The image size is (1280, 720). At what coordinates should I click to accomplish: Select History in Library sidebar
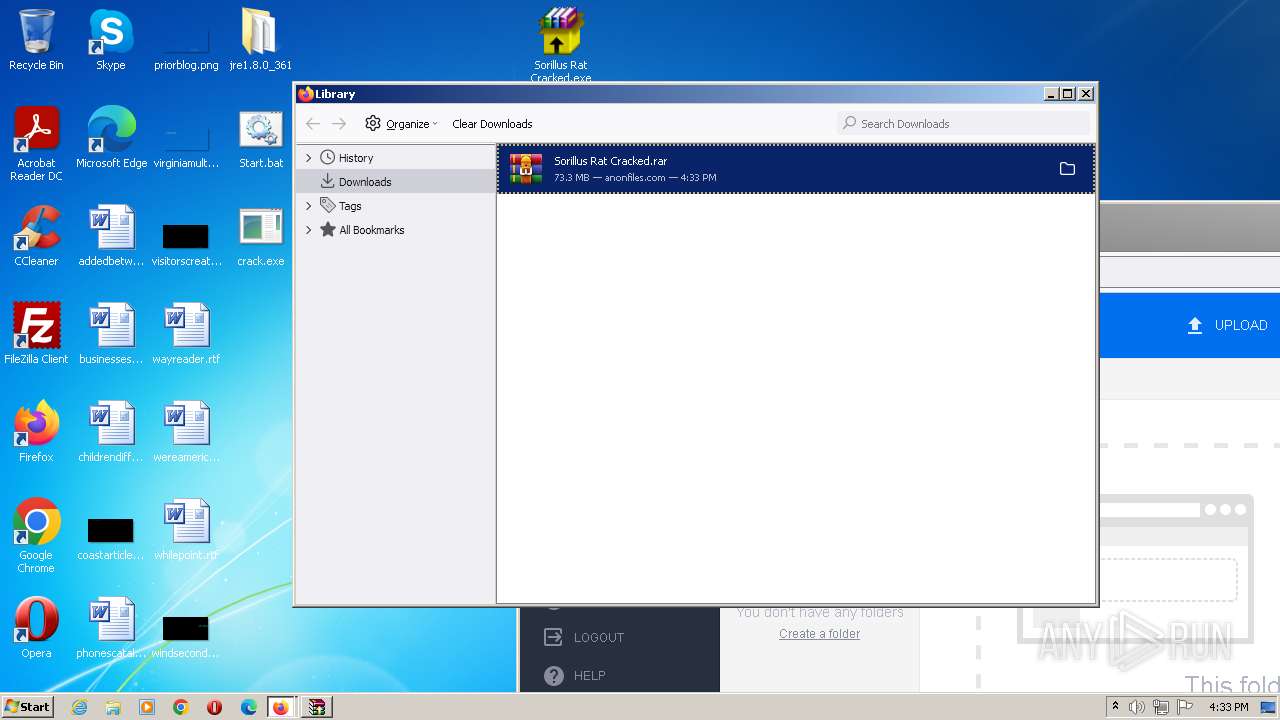click(x=356, y=158)
